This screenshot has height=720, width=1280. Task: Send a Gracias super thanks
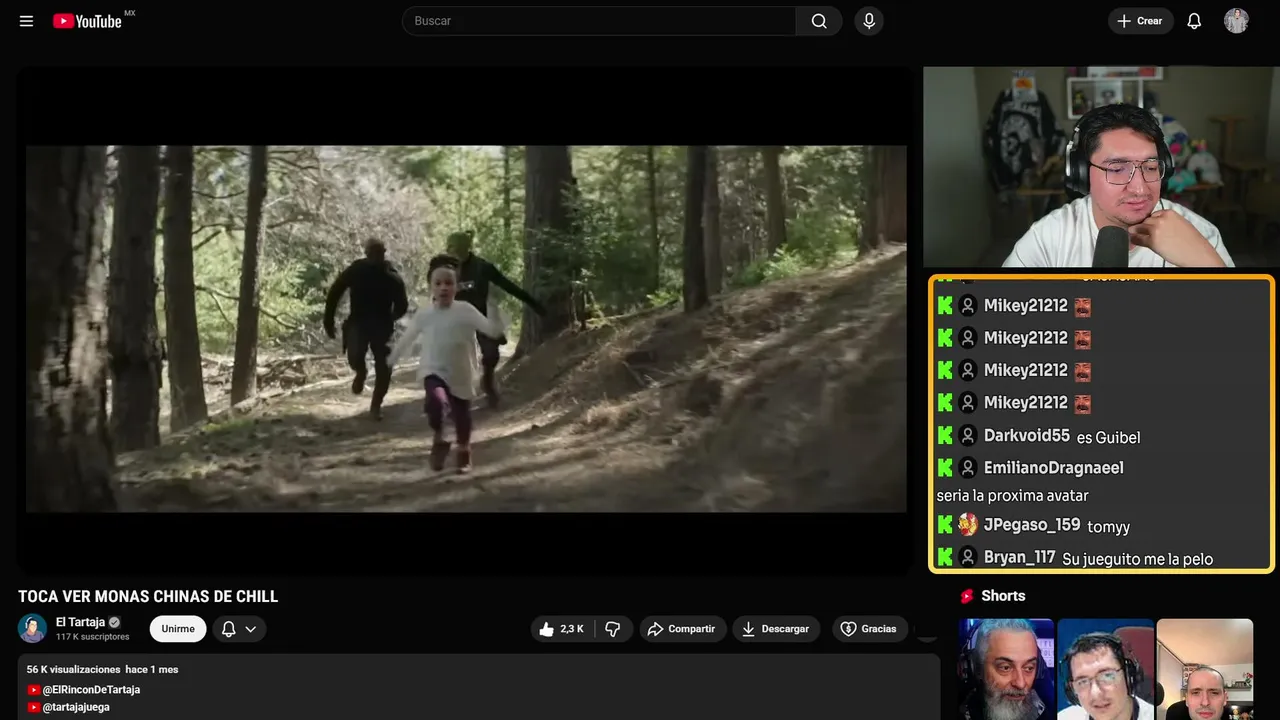[870, 629]
